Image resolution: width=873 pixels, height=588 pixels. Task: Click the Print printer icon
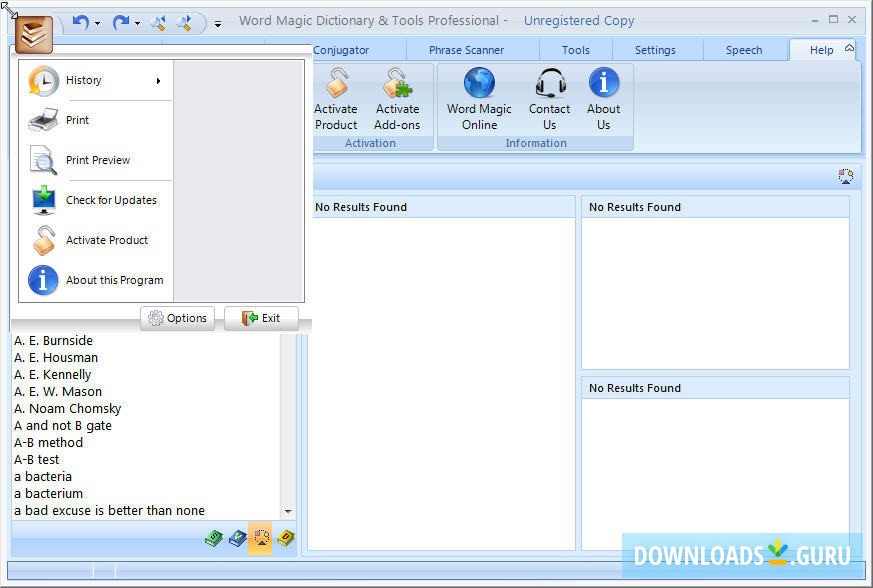coord(43,120)
